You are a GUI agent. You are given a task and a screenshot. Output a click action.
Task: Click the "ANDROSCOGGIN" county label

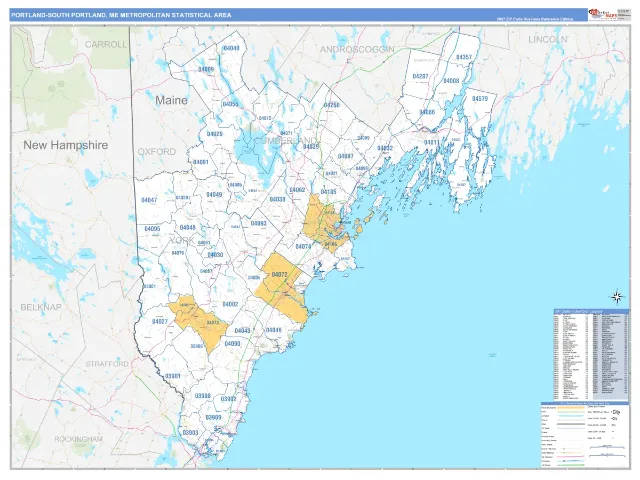(x=357, y=49)
